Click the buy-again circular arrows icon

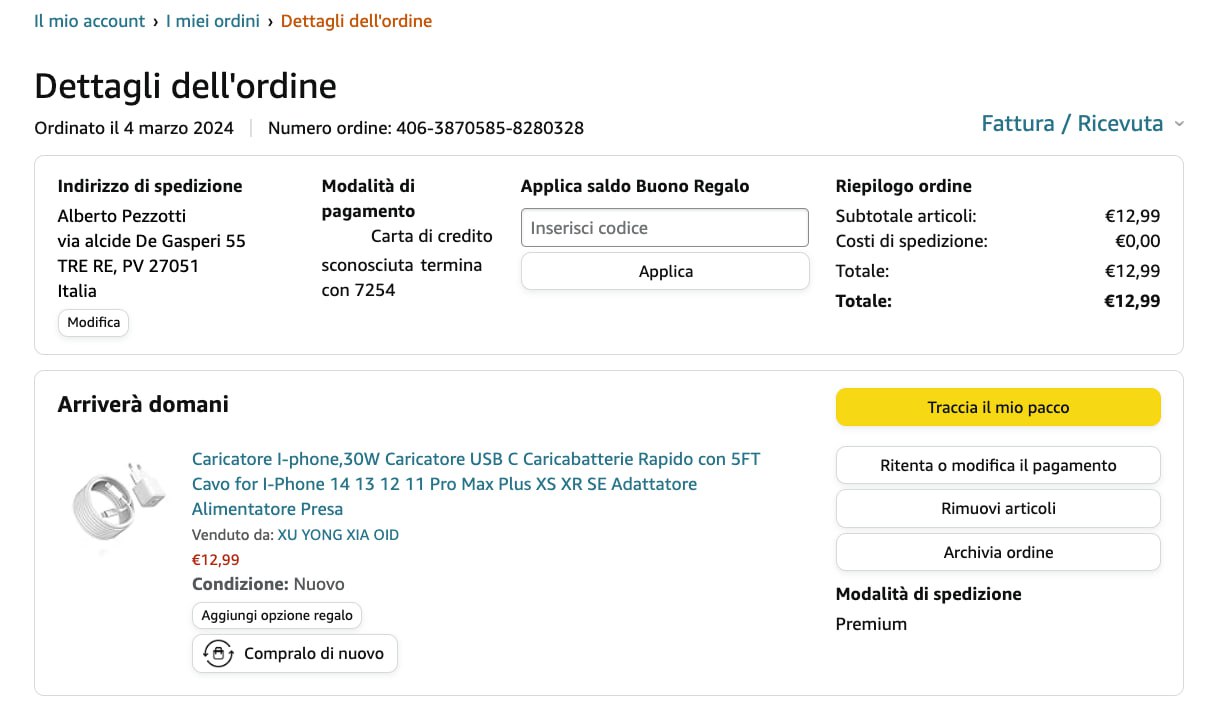217,654
